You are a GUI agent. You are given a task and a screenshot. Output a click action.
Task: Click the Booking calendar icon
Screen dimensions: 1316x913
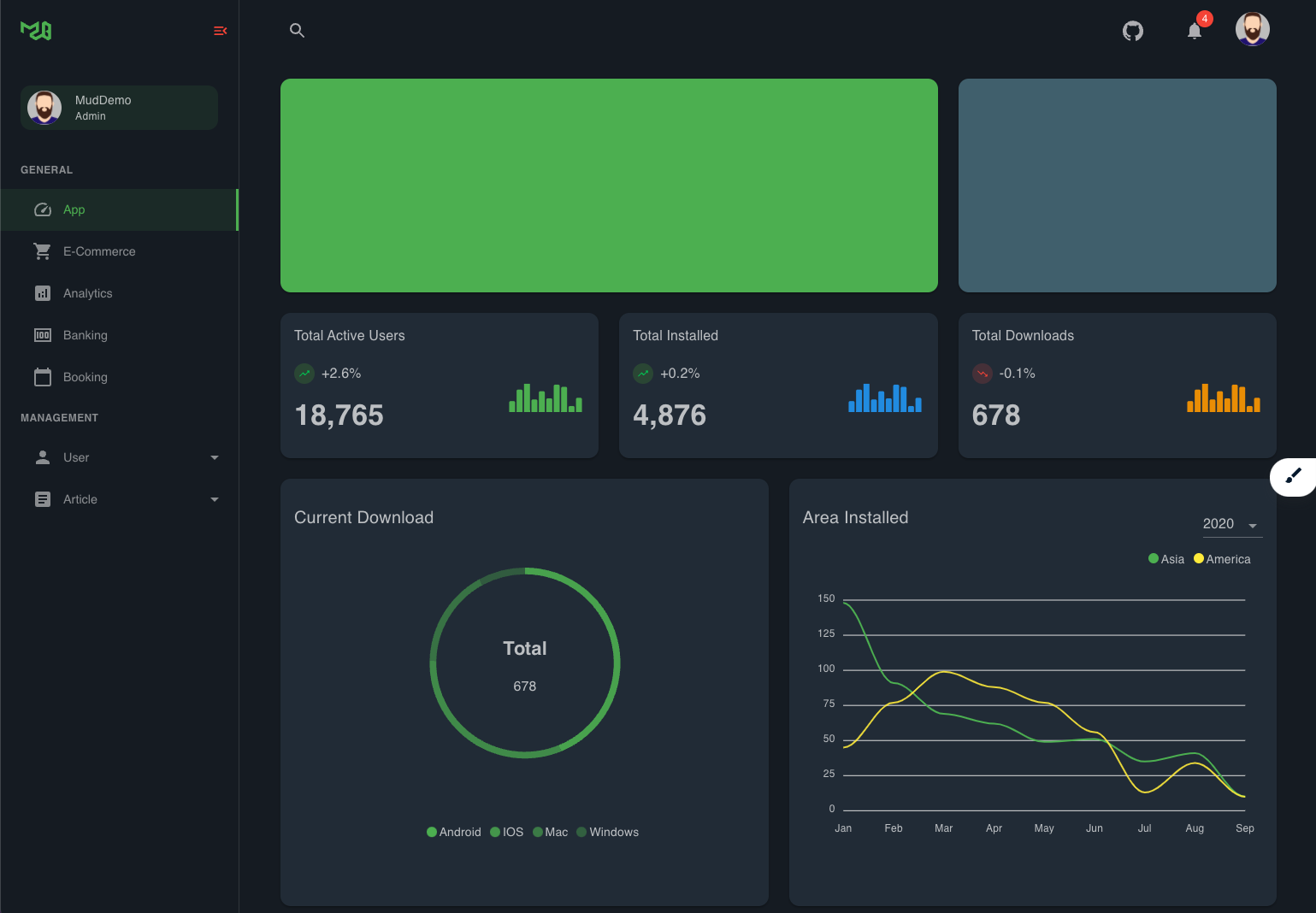(43, 377)
